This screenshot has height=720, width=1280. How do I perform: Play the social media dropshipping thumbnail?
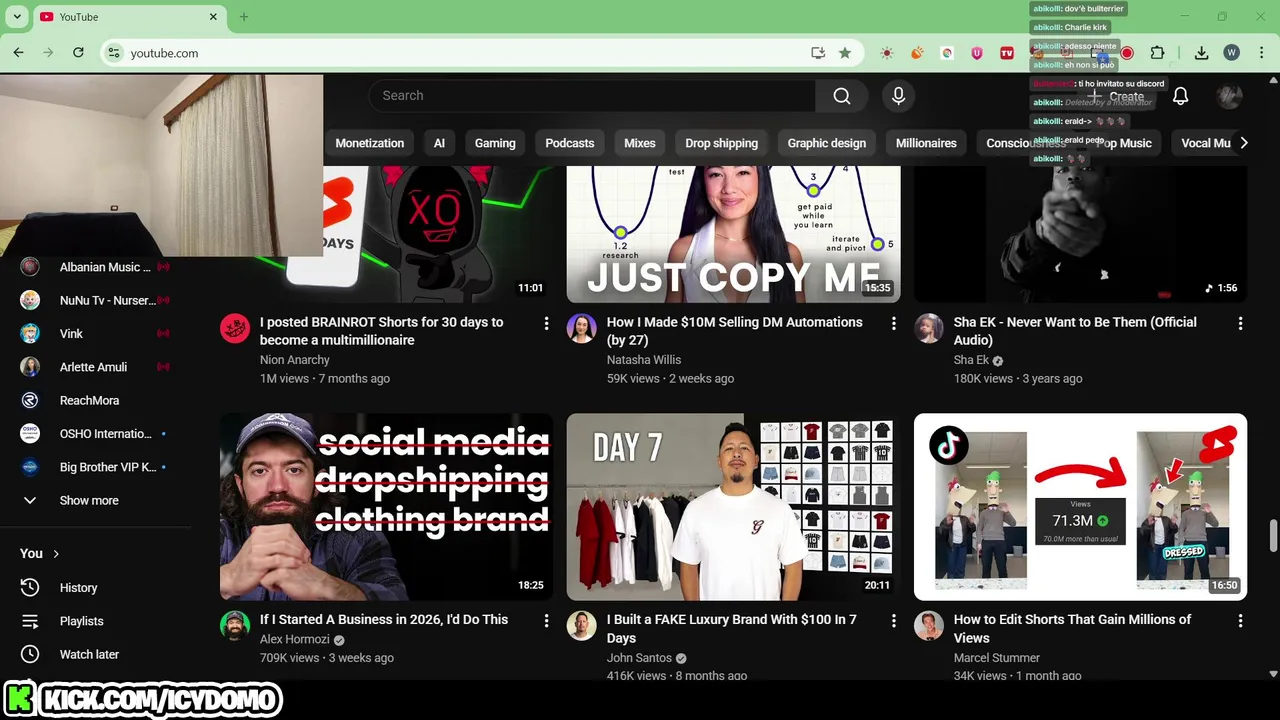[x=386, y=507]
